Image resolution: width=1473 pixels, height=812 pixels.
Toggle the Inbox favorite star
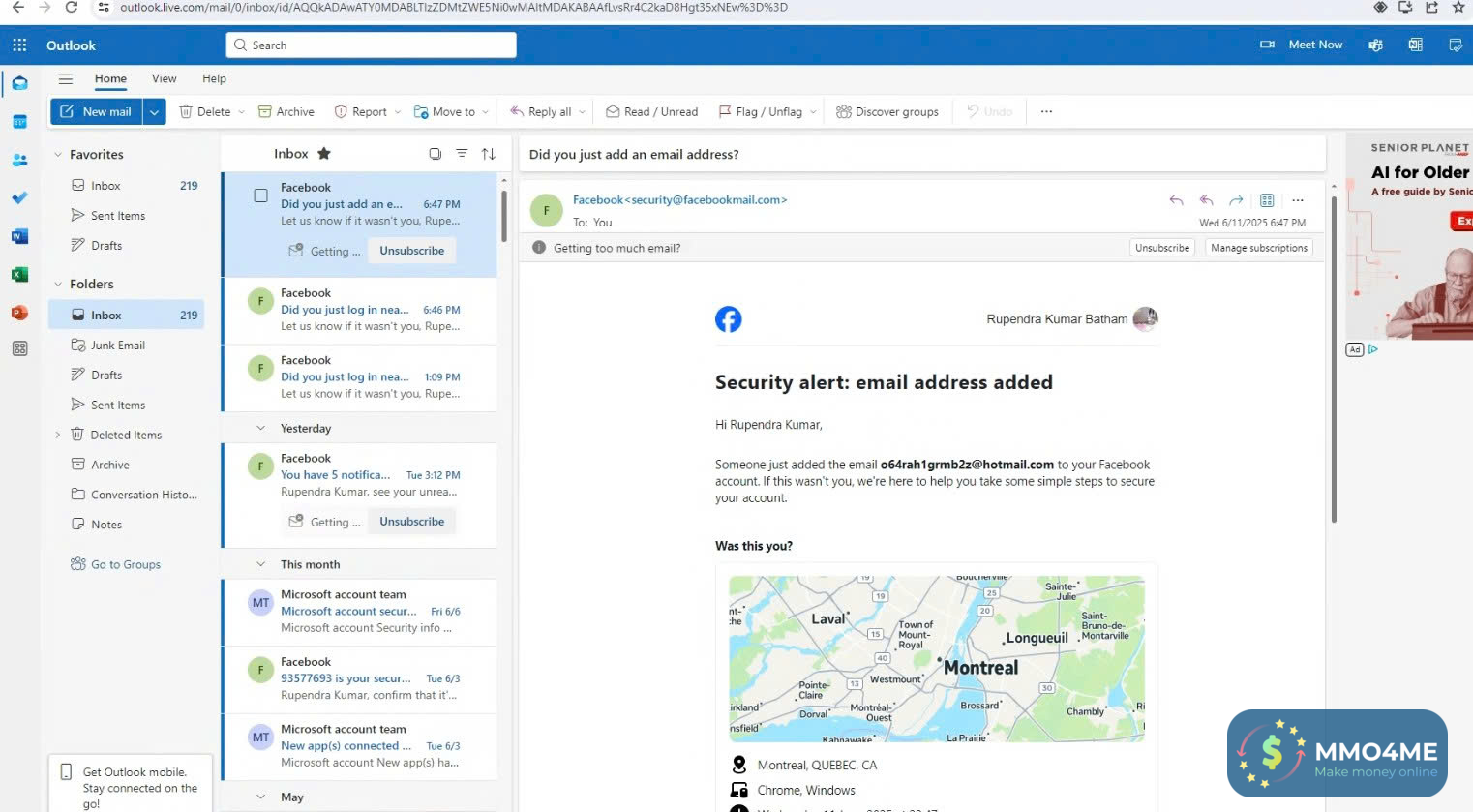324,153
